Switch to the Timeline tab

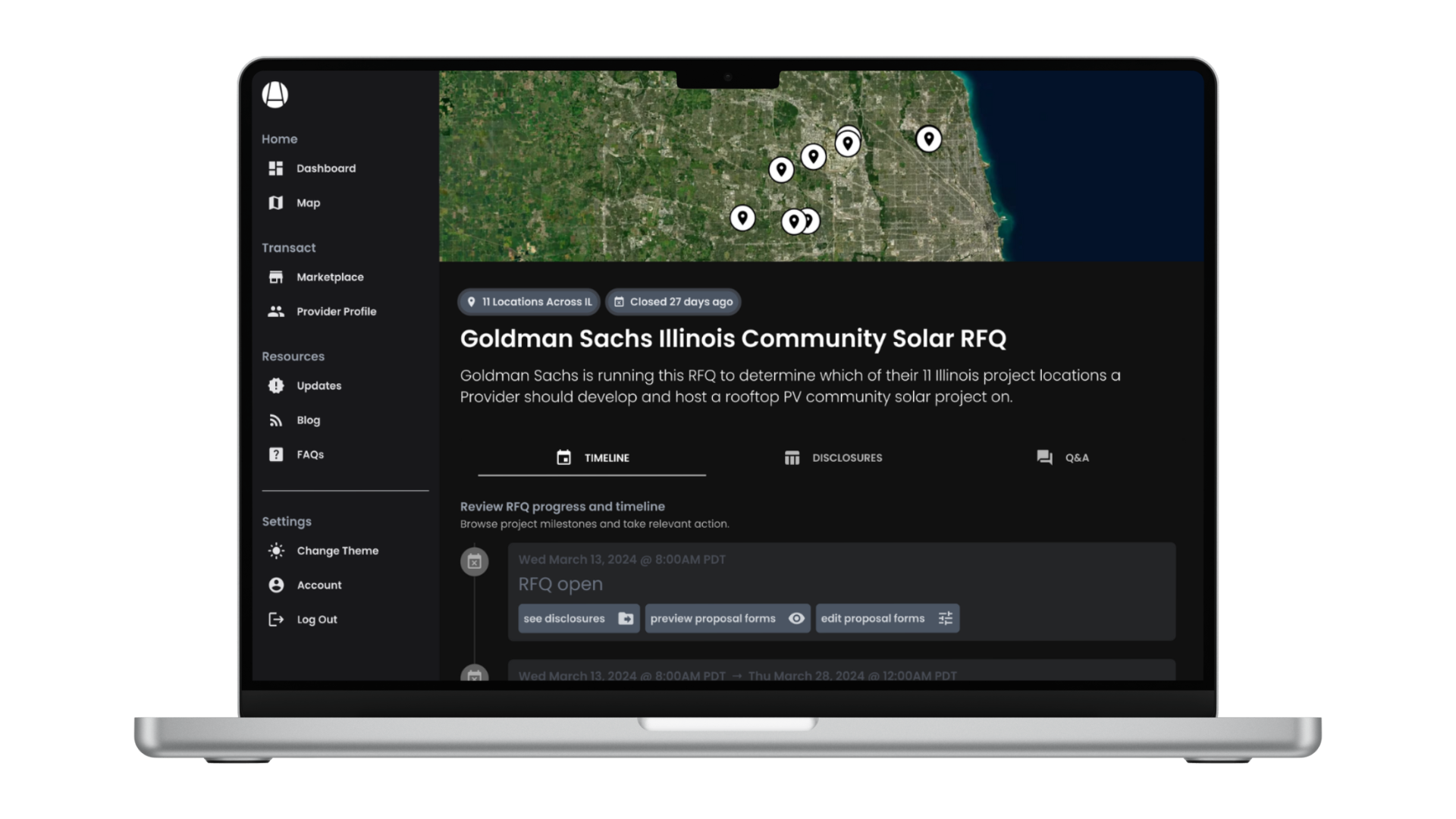pyautogui.click(x=592, y=458)
